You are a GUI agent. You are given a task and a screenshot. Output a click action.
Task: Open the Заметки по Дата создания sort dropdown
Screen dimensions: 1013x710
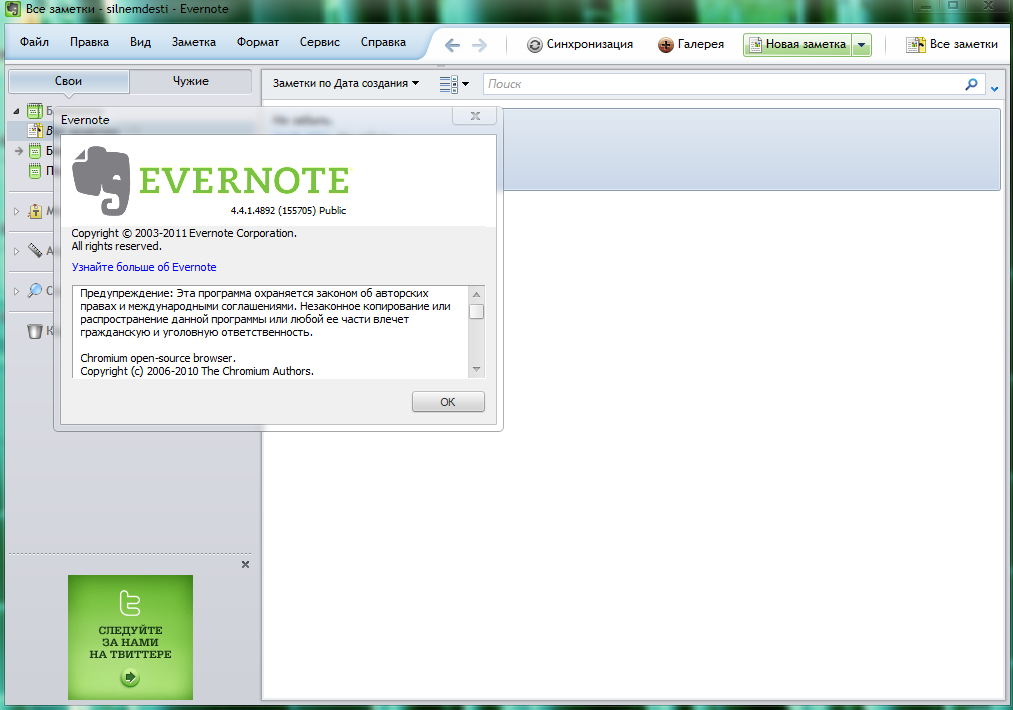pos(346,83)
